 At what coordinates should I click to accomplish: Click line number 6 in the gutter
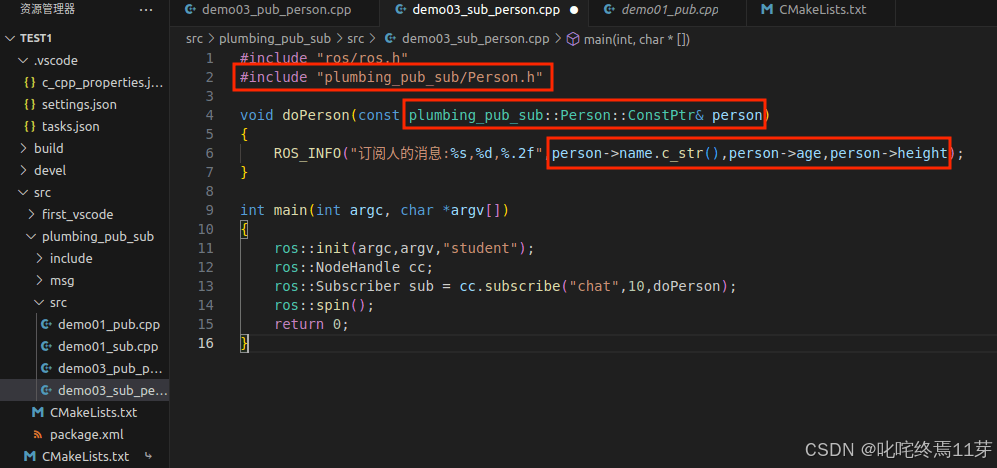[210, 153]
